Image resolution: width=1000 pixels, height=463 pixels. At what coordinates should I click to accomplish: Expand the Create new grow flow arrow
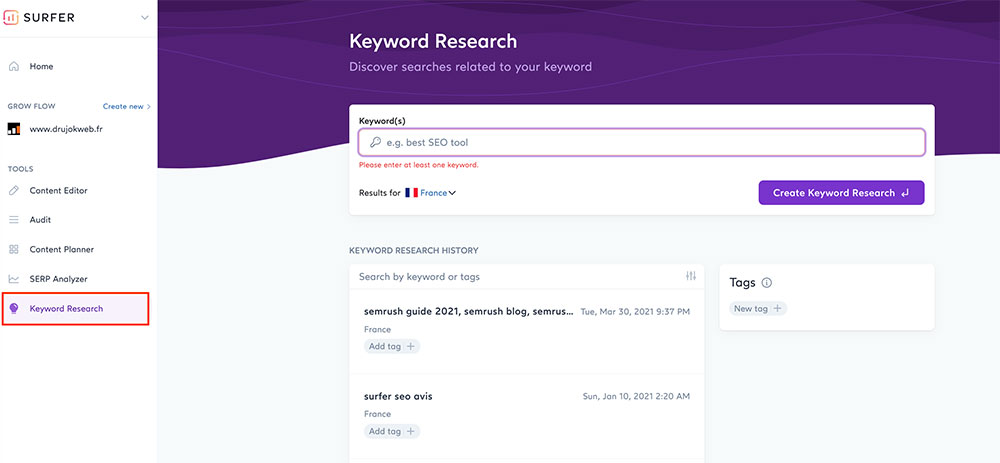click(149, 107)
